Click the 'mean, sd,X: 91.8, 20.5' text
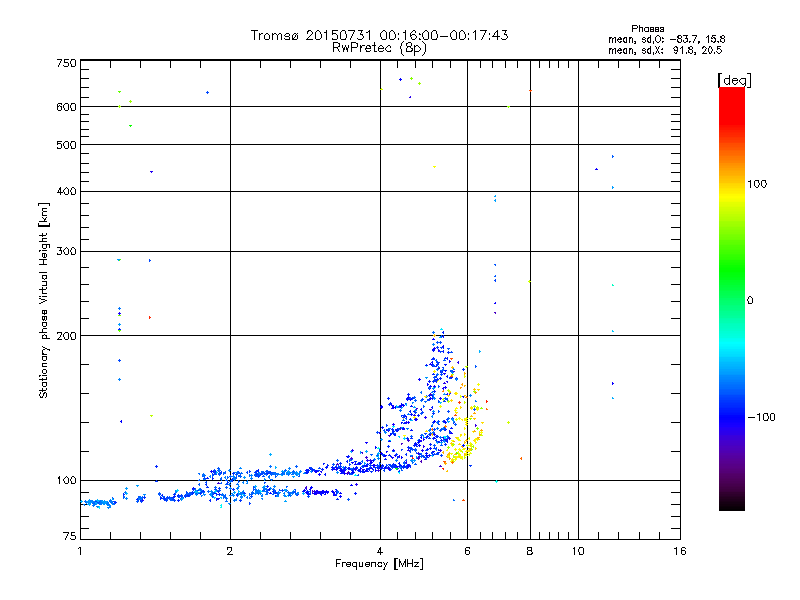Image resolution: width=800 pixels, height=600 pixels. point(665,50)
